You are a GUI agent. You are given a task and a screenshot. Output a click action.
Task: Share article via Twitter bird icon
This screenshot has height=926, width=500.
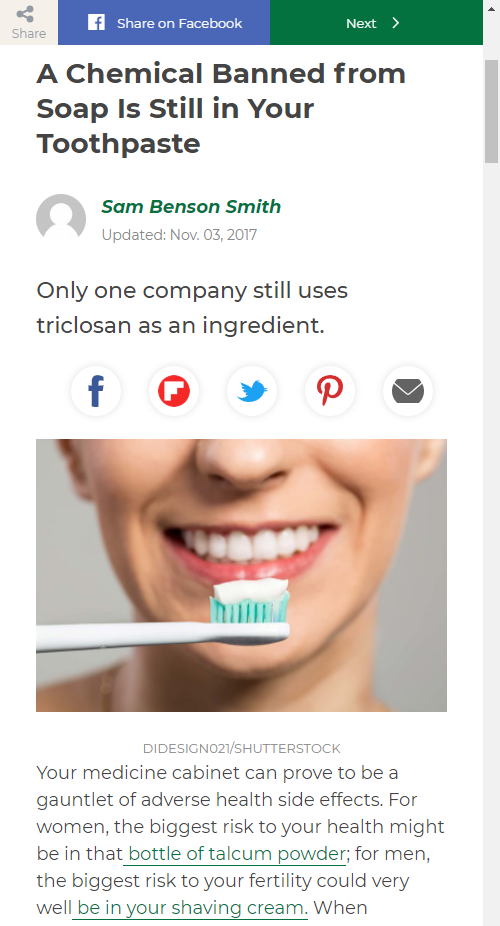point(252,390)
